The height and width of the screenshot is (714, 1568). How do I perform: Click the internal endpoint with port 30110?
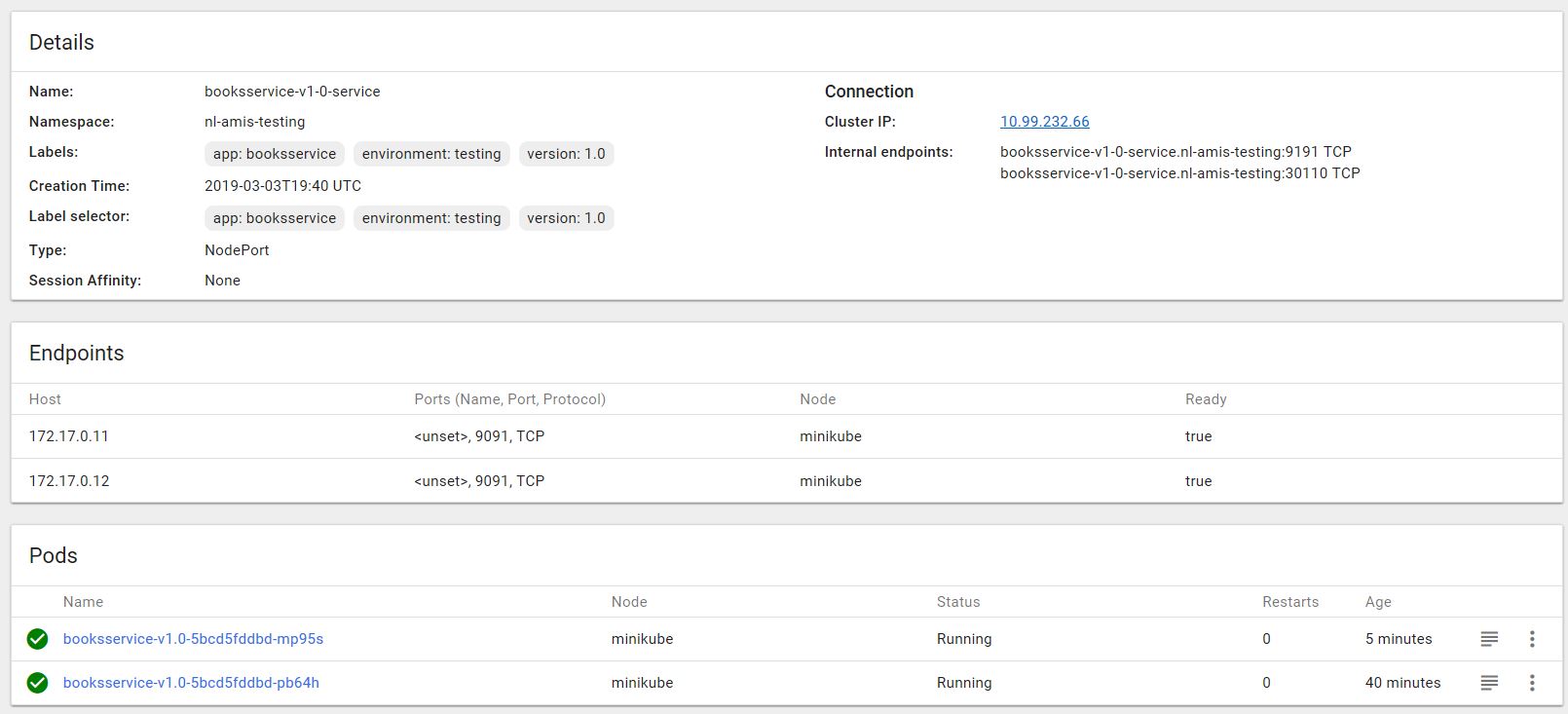click(x=1179, y=173)
